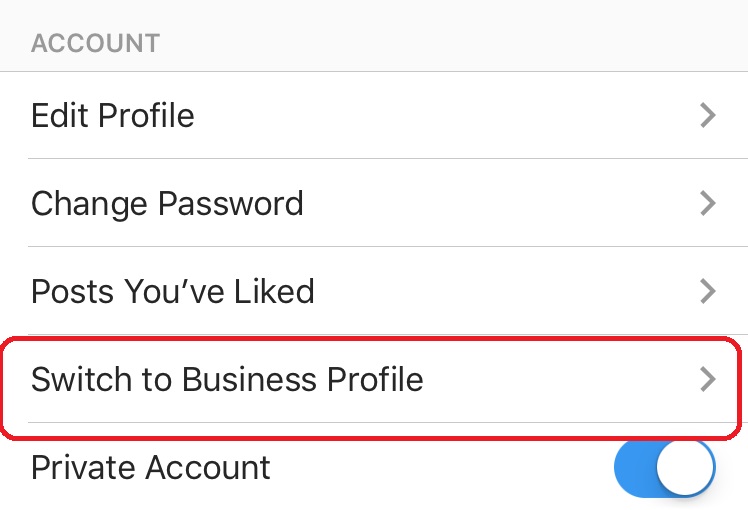Click the "Edit Profile" text label
This screenshot has height=510, width=748.
(113, 116)
